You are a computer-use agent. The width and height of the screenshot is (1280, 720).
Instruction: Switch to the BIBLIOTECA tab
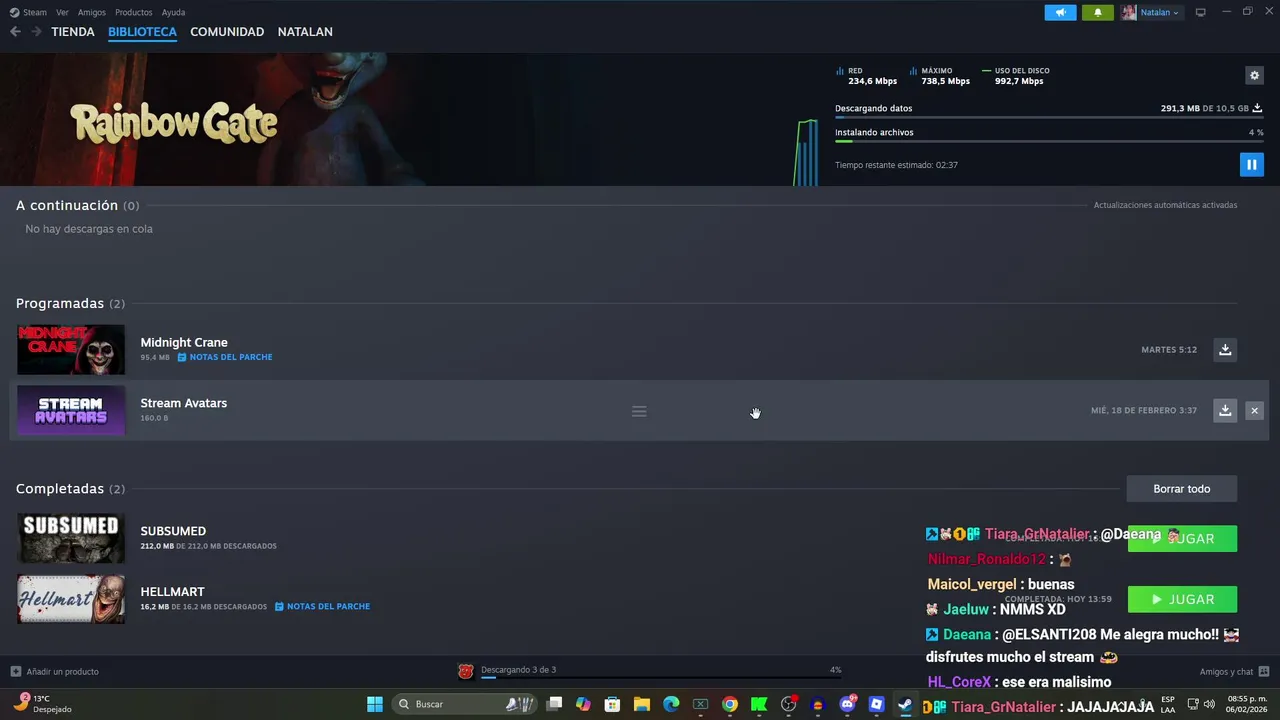click(x=142, y=32)
